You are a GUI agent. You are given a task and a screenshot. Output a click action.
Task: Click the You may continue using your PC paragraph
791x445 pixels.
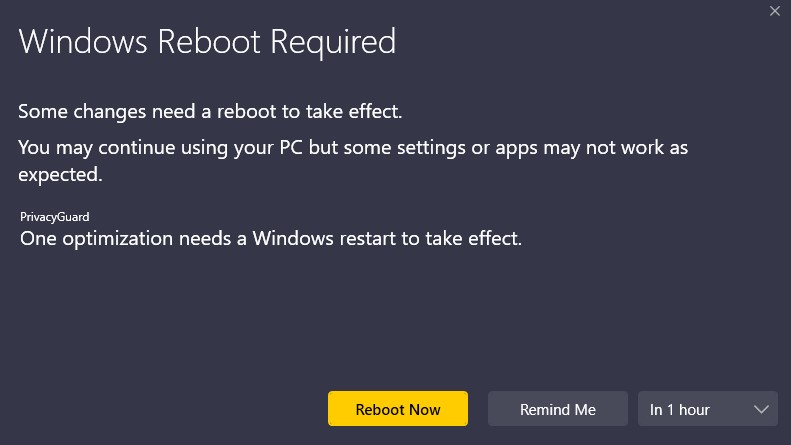(353, 161)
